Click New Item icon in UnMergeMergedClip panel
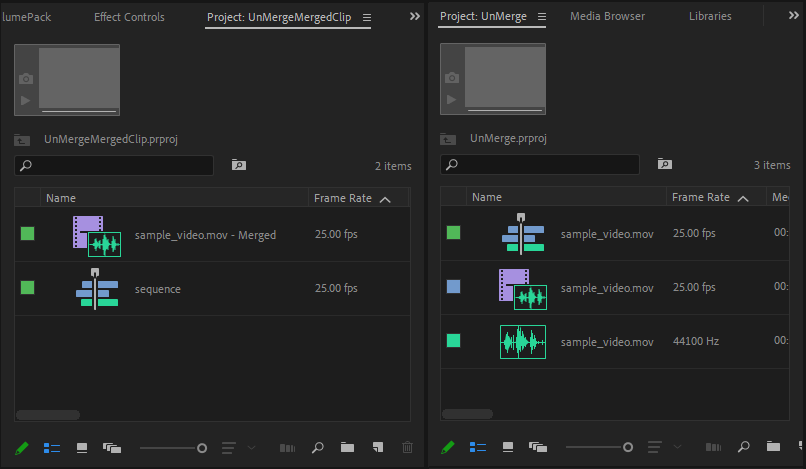This screenshot has width=806, height=469. (x=378, y=447)
